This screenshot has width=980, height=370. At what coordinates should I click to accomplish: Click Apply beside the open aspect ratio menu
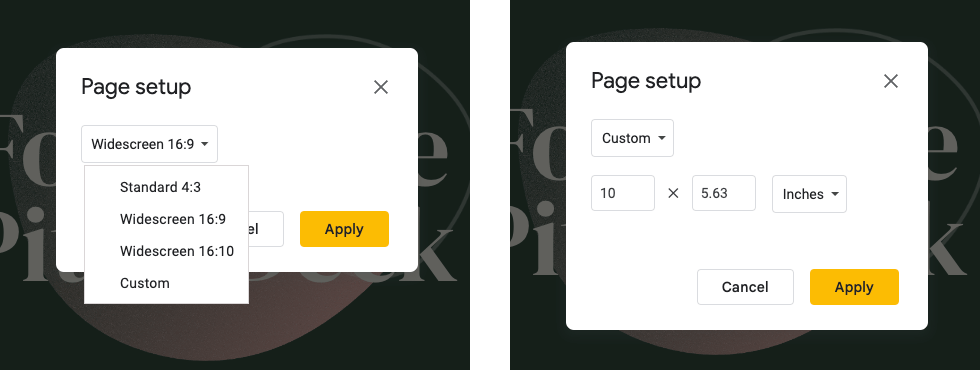(344, 229)
